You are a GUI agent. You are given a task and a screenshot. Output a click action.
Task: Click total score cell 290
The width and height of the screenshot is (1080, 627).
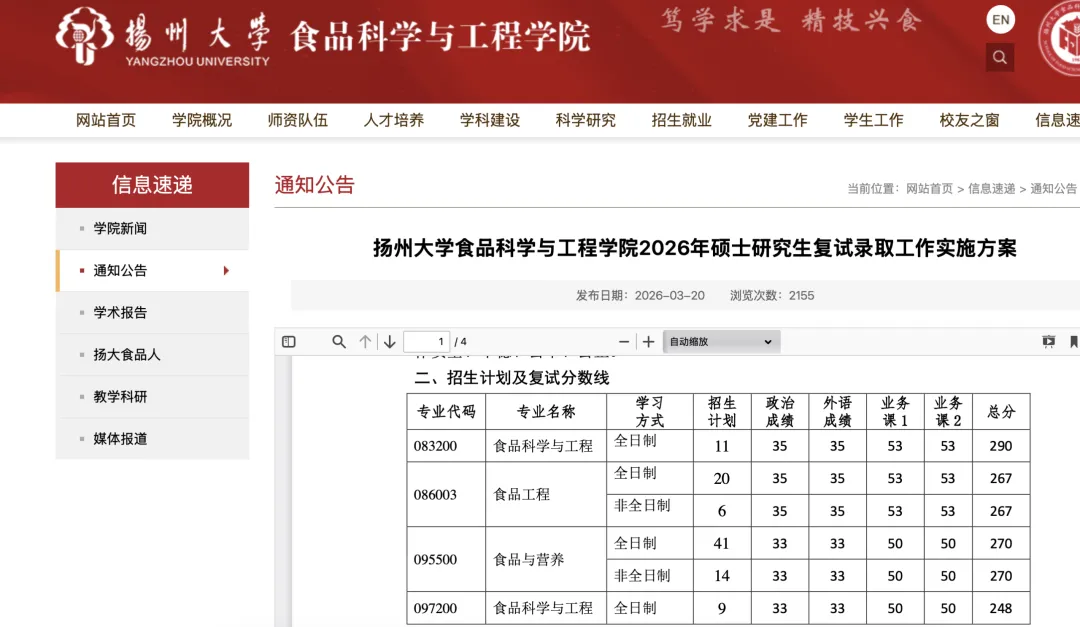click(x=1001, y=446)
